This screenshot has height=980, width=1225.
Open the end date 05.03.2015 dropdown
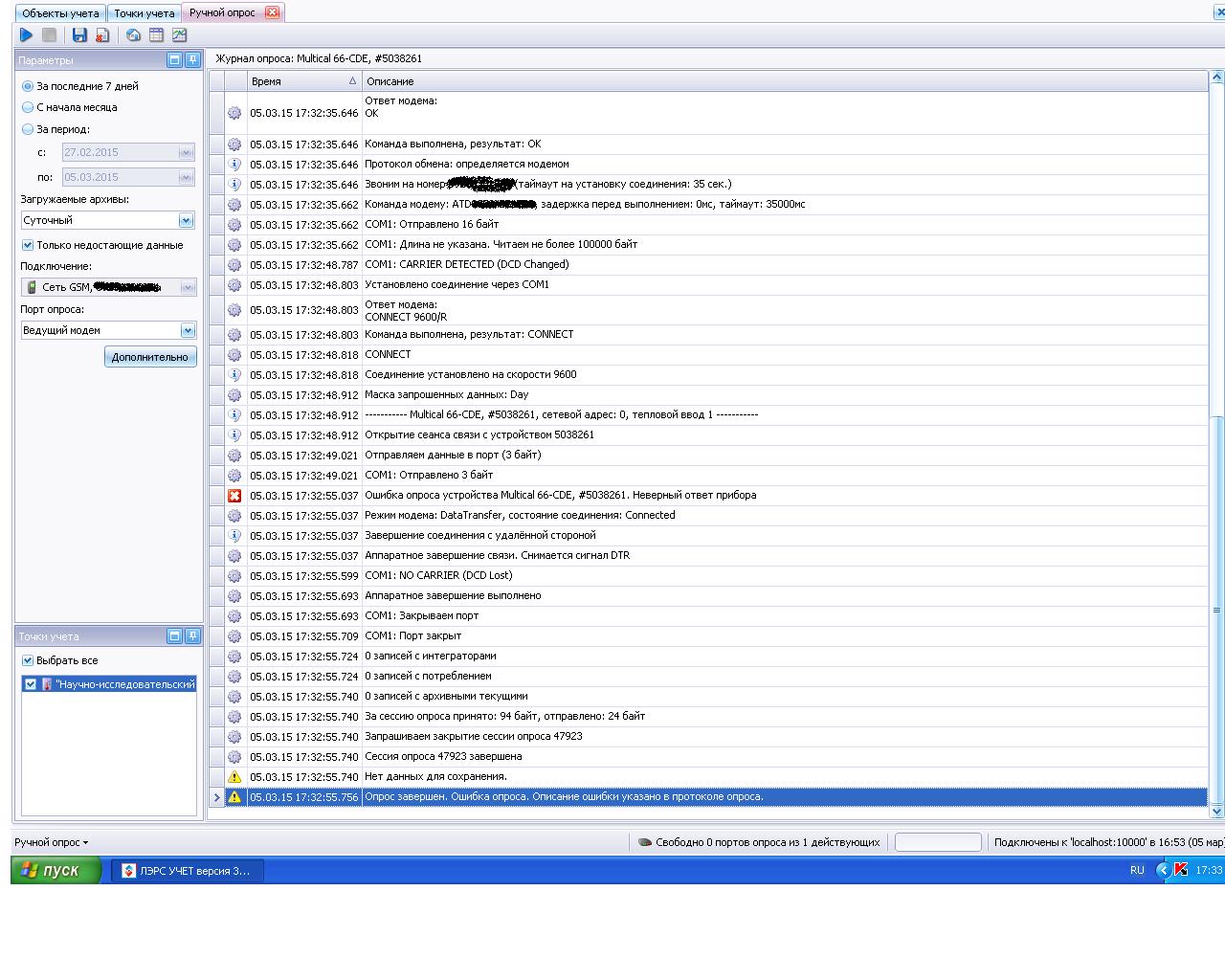pyautogui.click(x=187, y=177)
